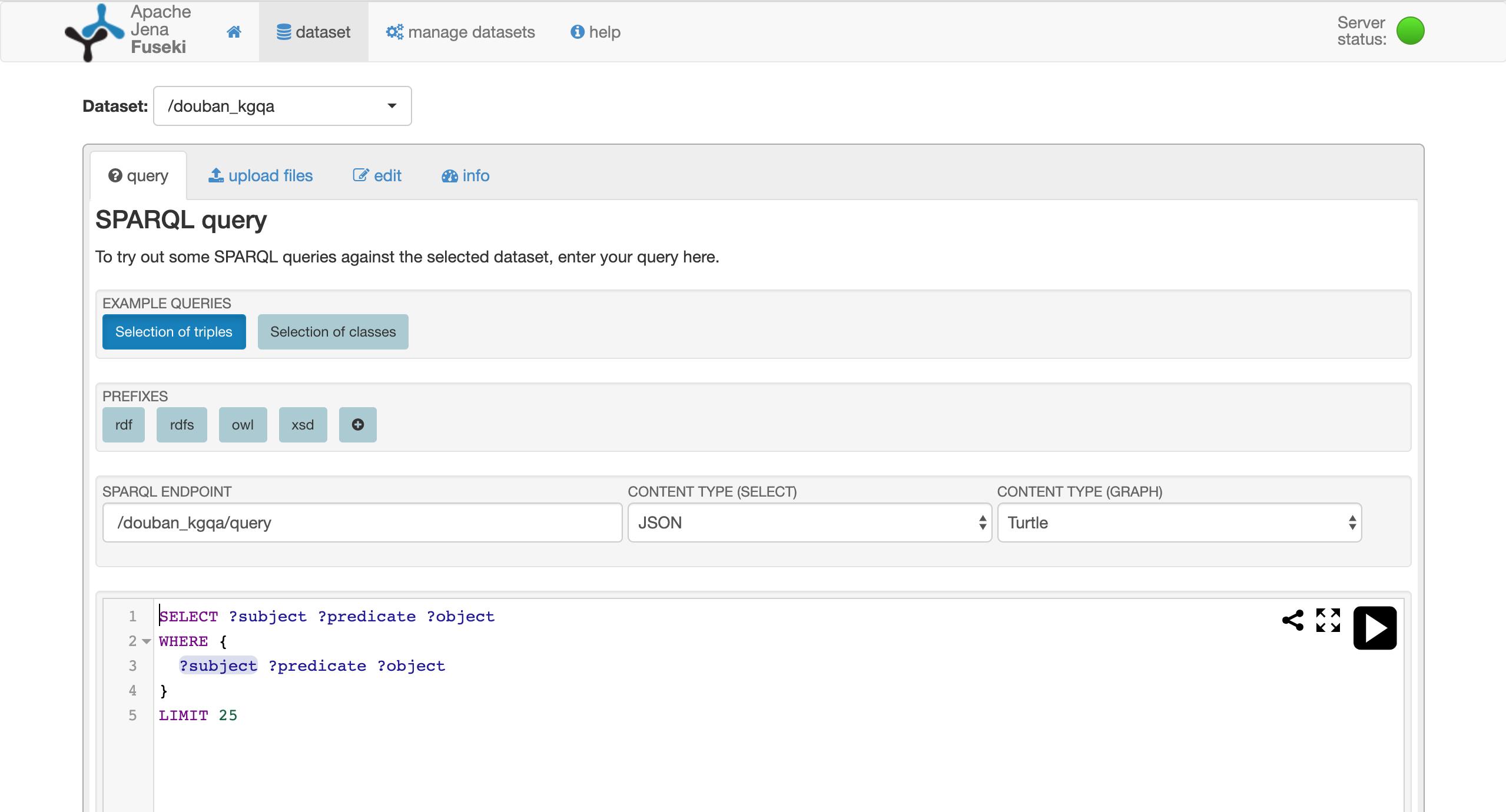Screen dimensions: 1506x812
Task: Open the JSON content type dropdown
Action: (810, 523)
